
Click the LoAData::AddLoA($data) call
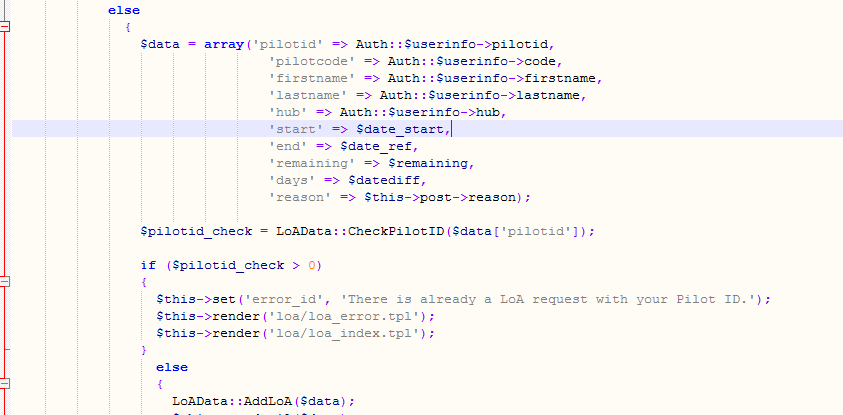pyautogui.click(x=263, y=401)
